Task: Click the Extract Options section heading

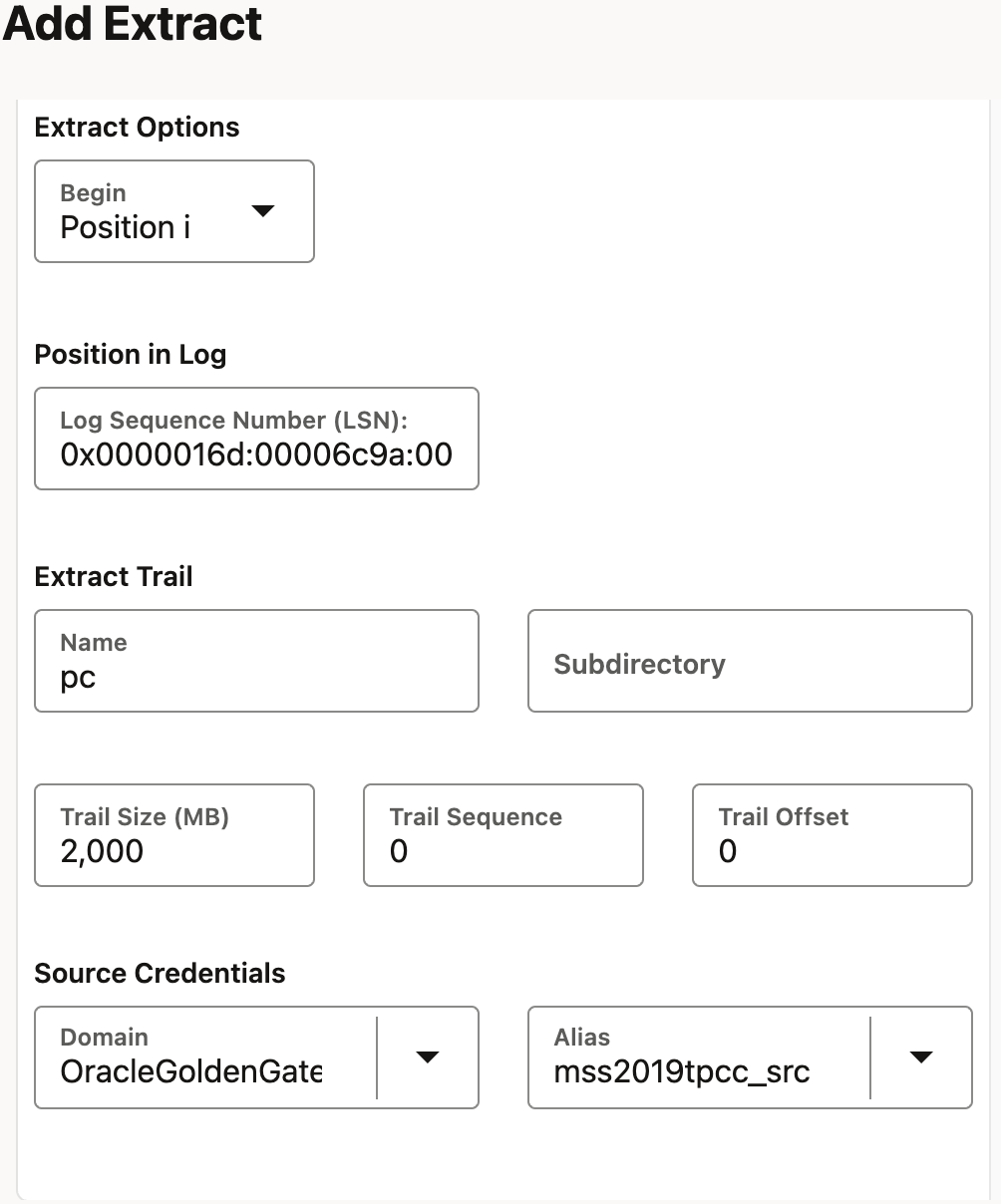Action: tap(137, 127)
